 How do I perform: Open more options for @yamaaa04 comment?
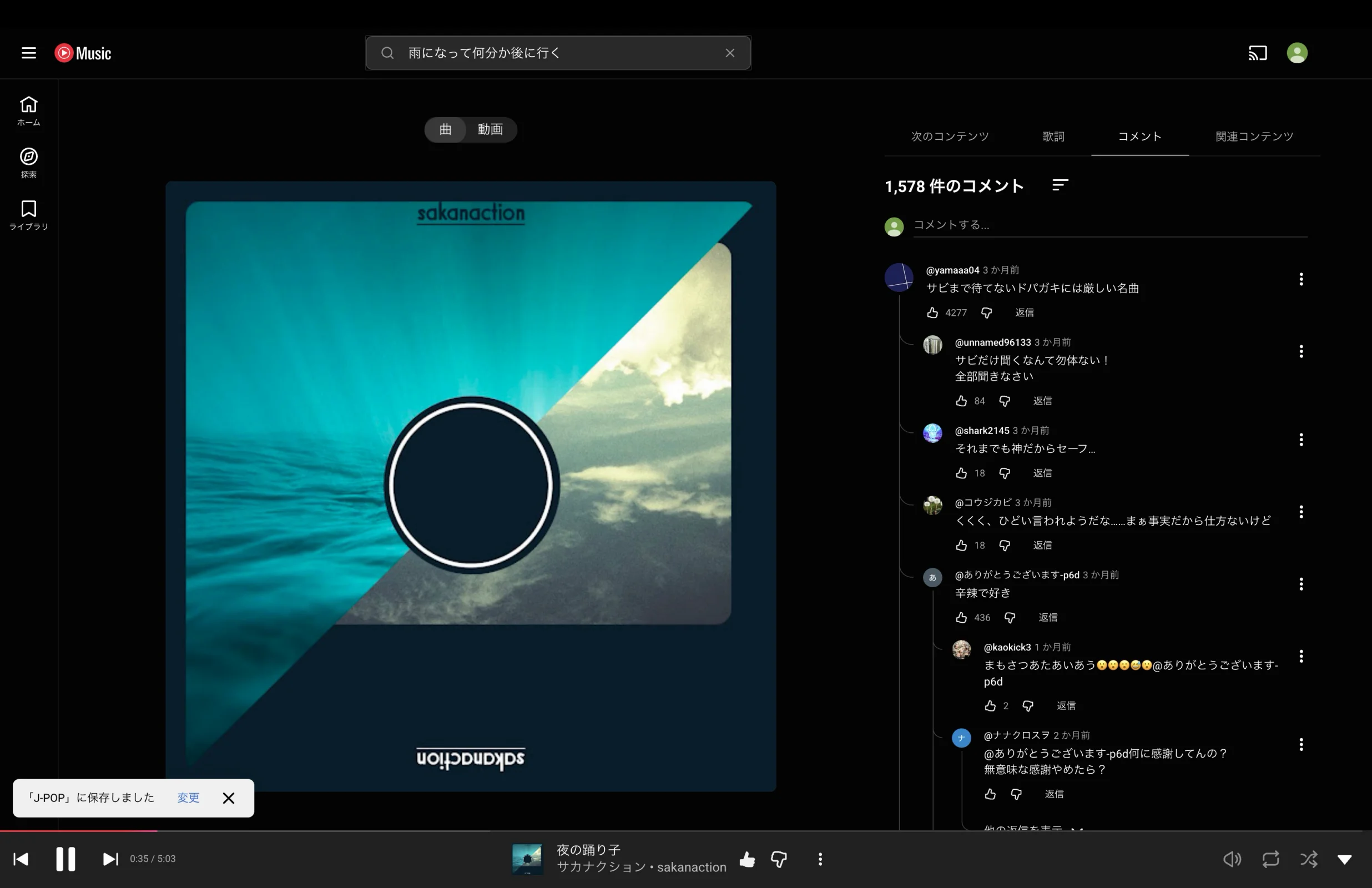[x=1301, y=279]
